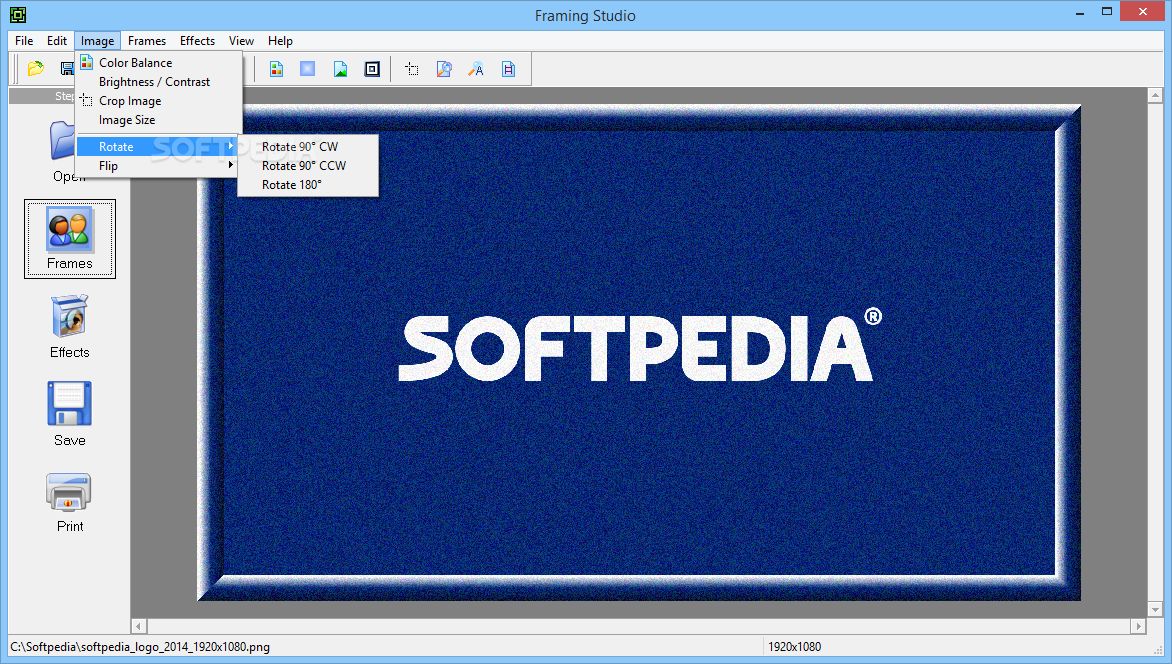Click the blue square toolbar icon
Viewport: 1172px width, 664px height.
tap(308, 69)
